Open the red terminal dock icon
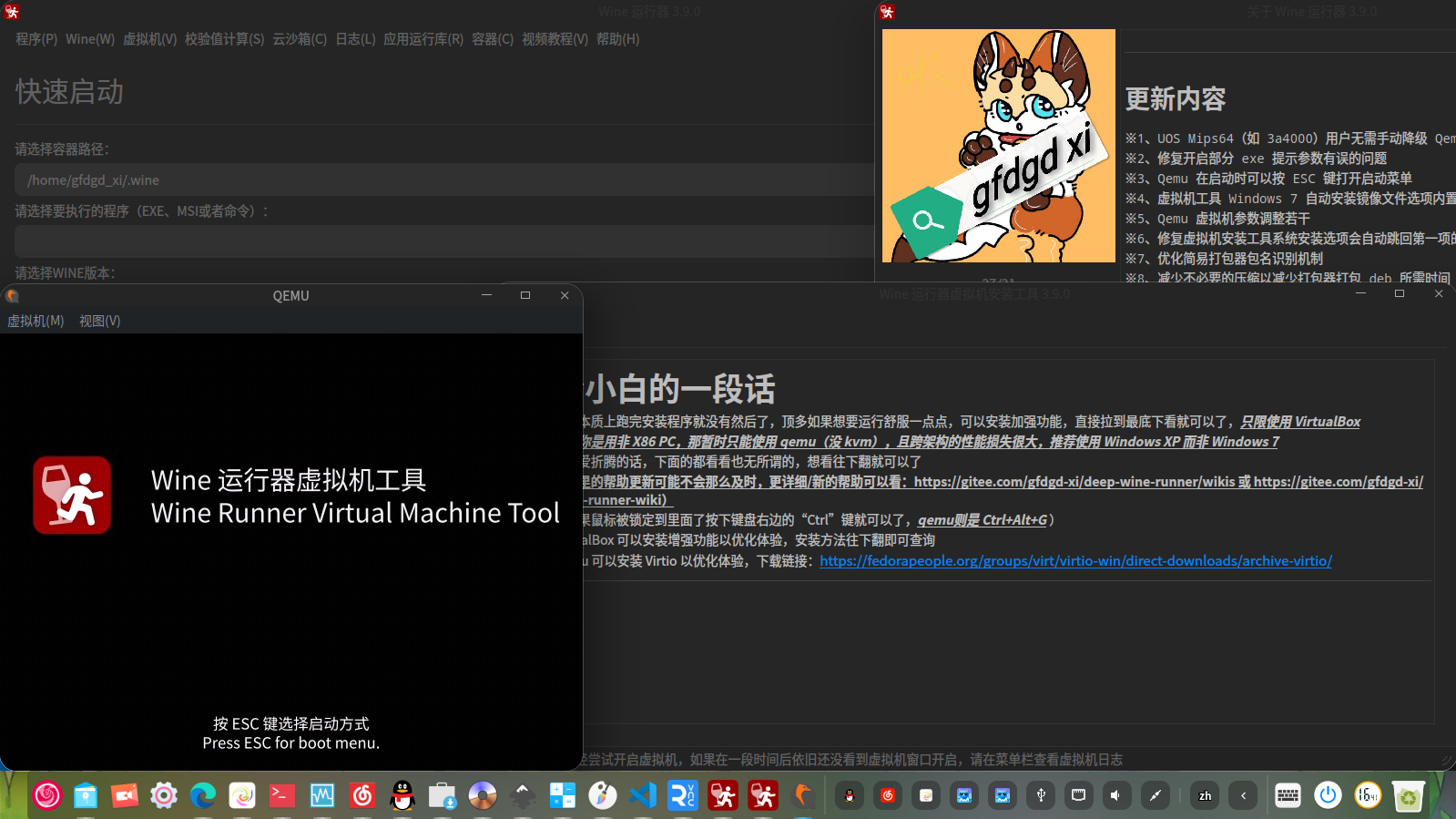 coord(282,795)
